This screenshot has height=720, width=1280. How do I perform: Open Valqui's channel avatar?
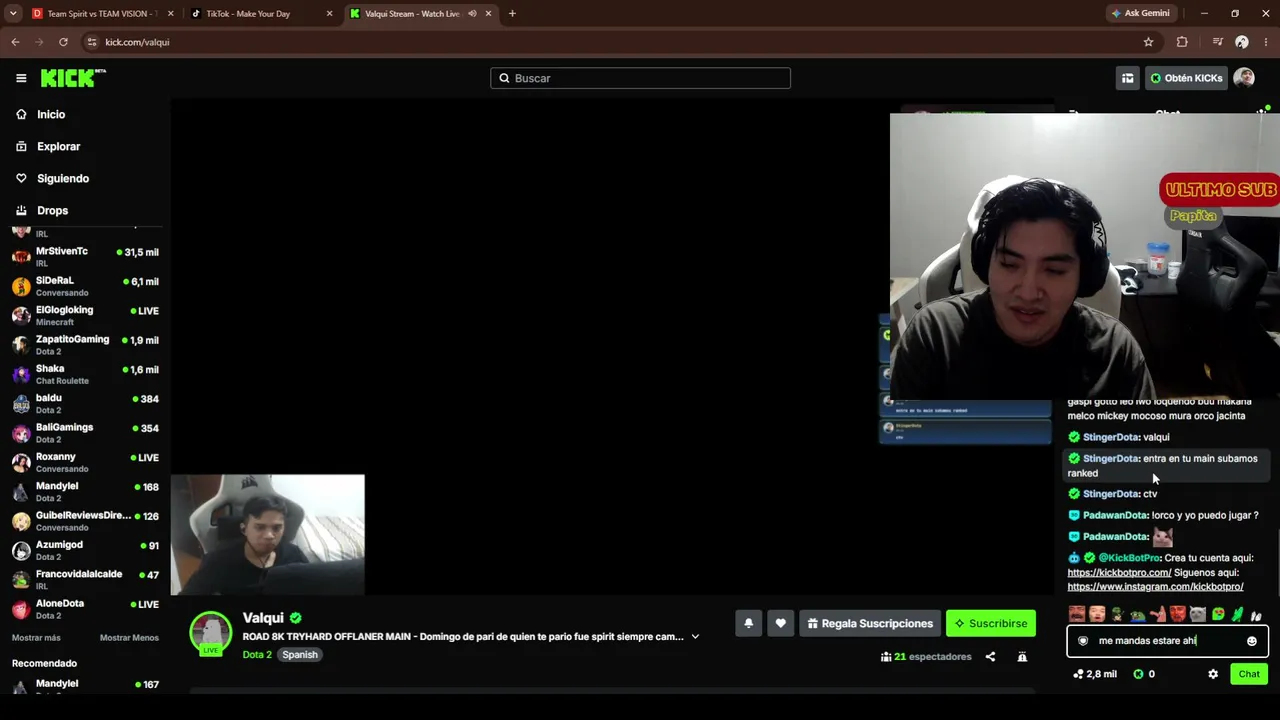point(211,633)
